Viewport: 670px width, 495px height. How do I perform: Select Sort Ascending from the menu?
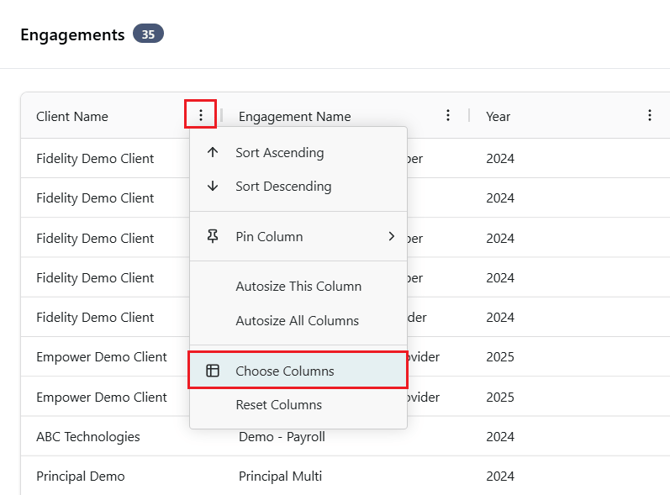pyautogui.click(x=298, y=152)
